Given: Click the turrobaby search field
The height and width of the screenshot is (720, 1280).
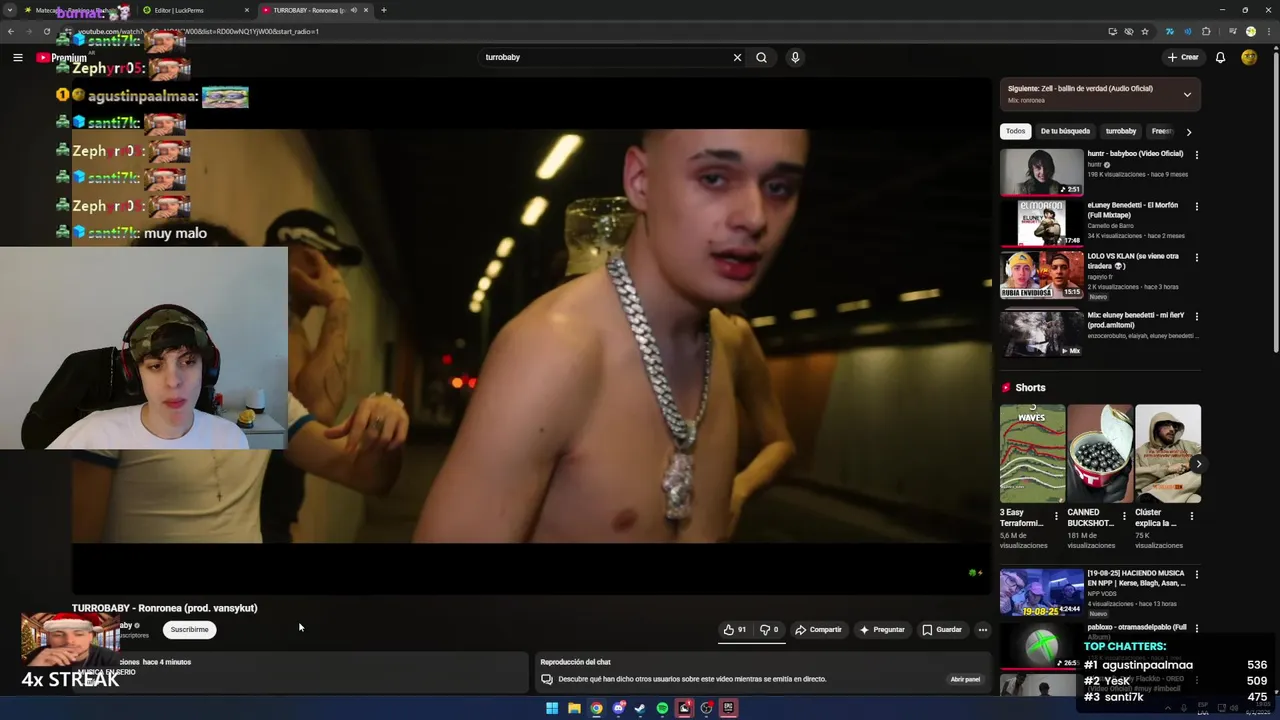Looking at the screenshot, I should point(605,57).
